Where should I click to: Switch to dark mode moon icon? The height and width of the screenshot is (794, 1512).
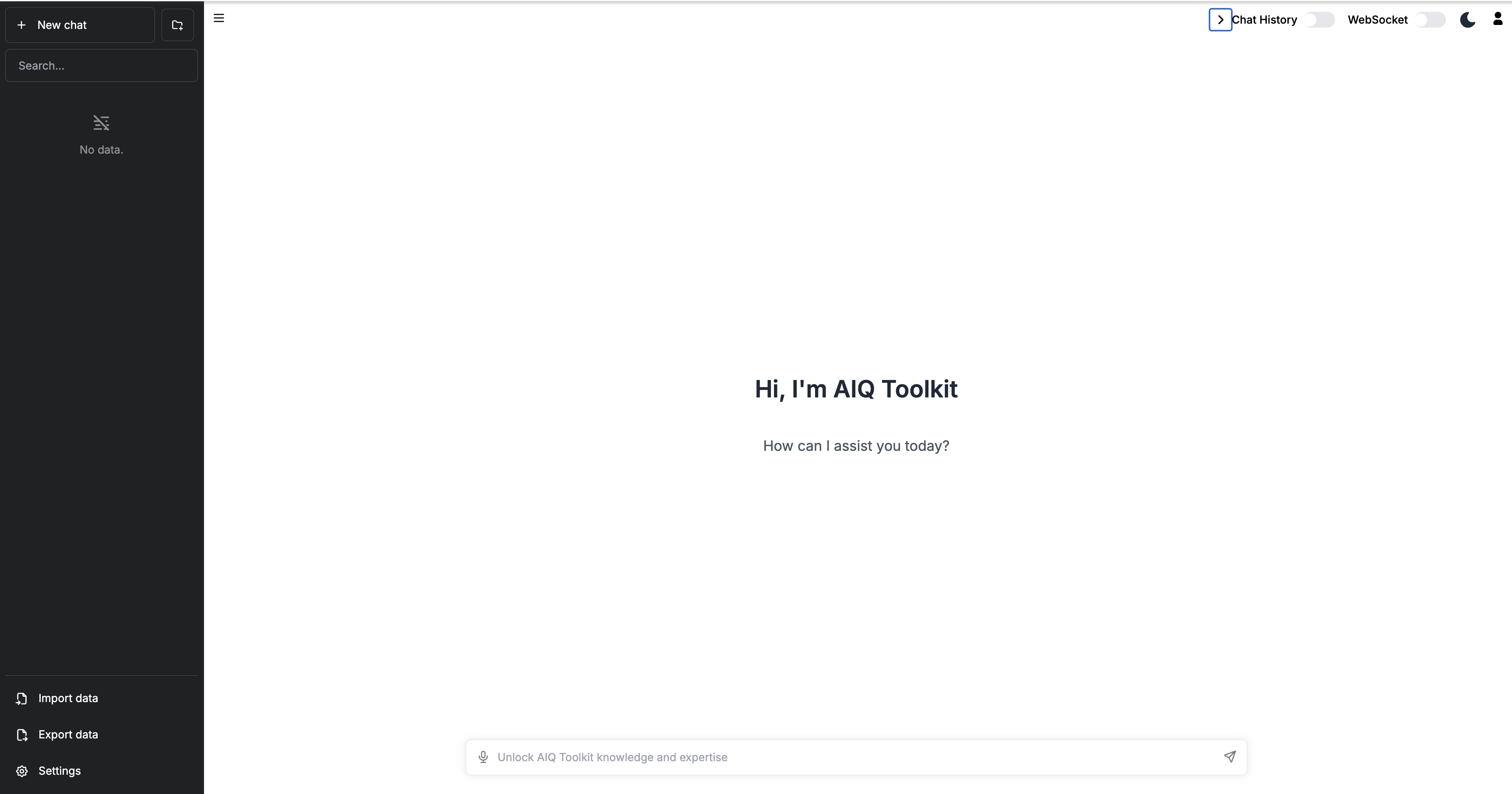coord(1467,20)
